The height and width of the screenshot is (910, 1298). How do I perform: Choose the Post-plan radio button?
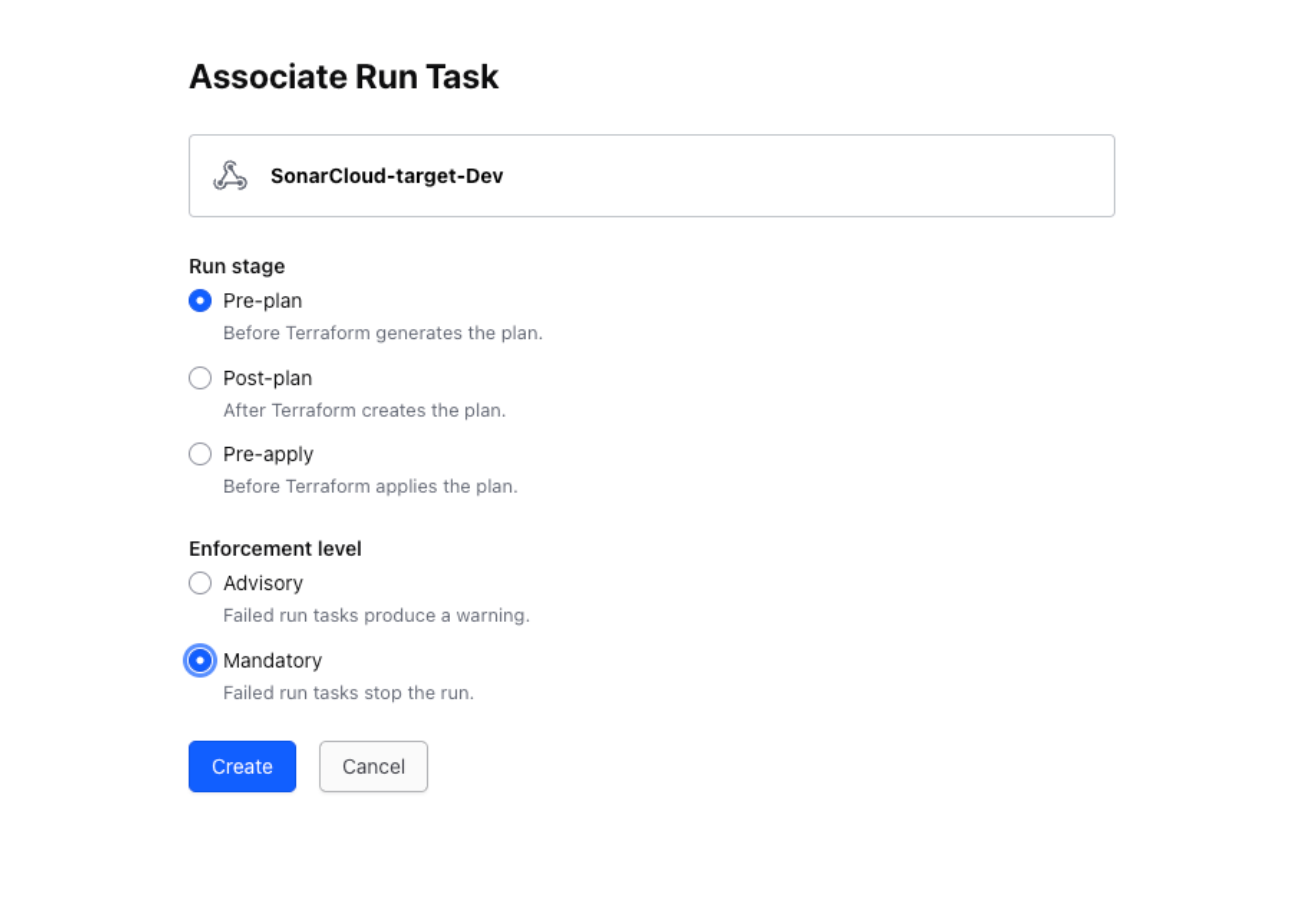point(200,378)
